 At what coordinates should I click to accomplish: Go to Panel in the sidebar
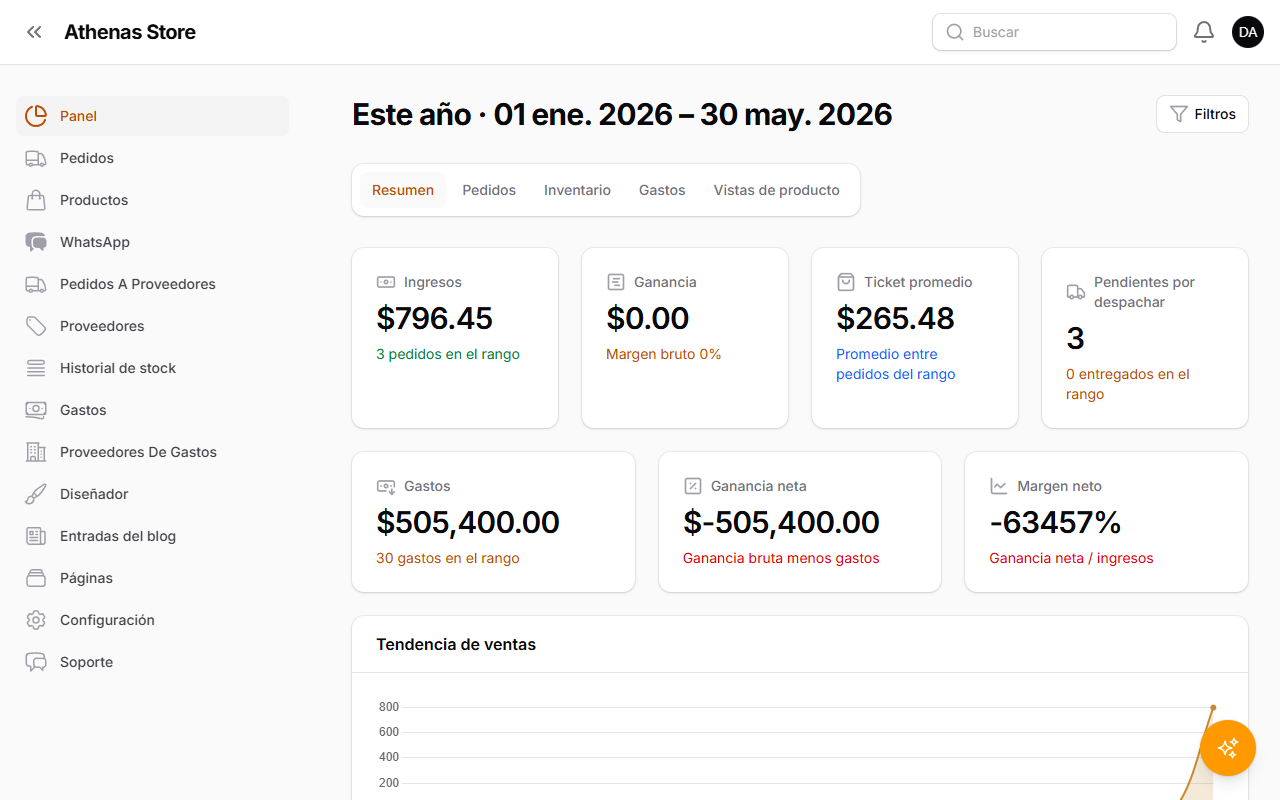(152, 116)
